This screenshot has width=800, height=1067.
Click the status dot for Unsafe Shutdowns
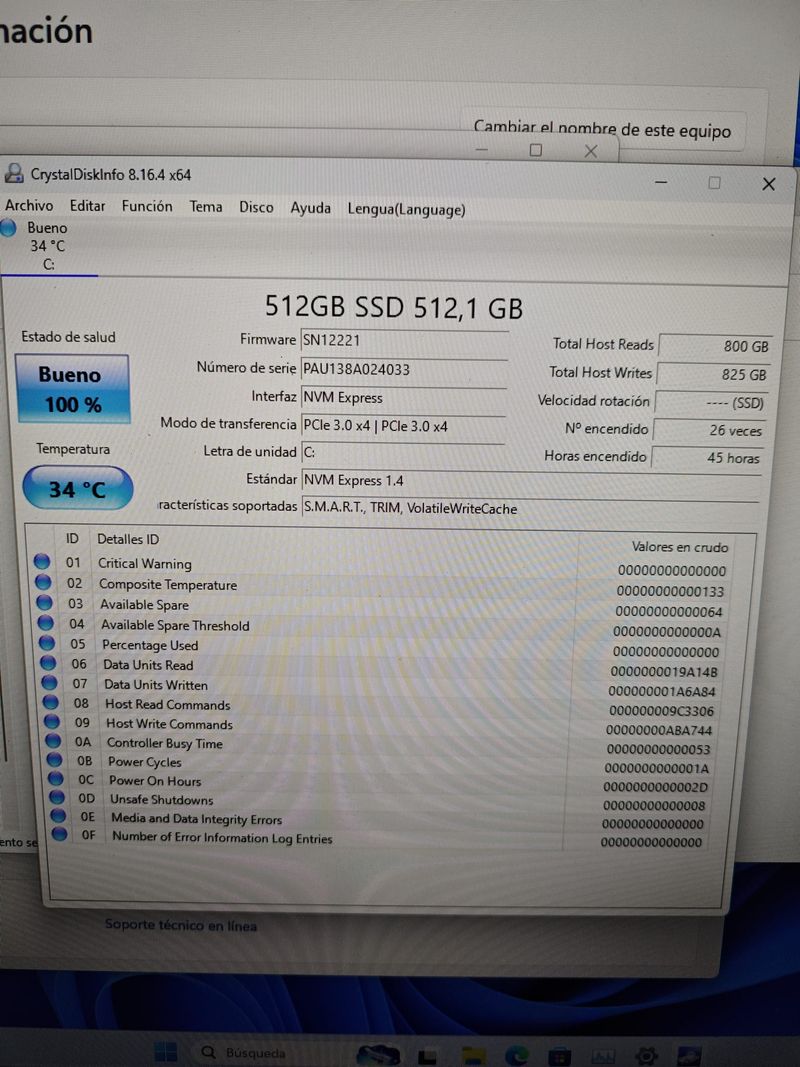[59, 797]
